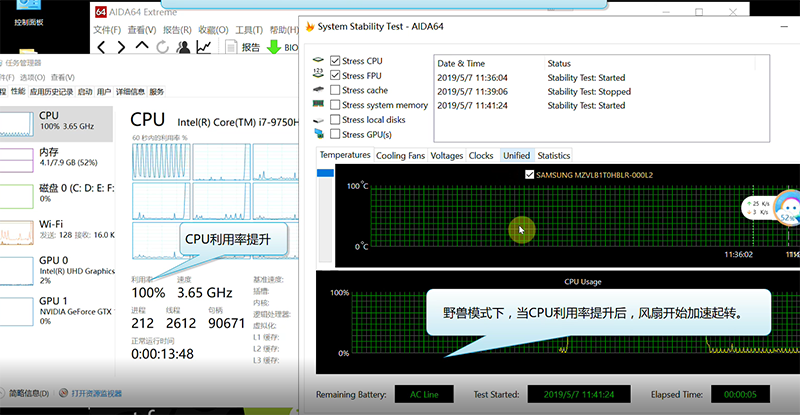Click the green BIOS update arrow icon
Screen dimensions: 800x415
click(274, 47)
